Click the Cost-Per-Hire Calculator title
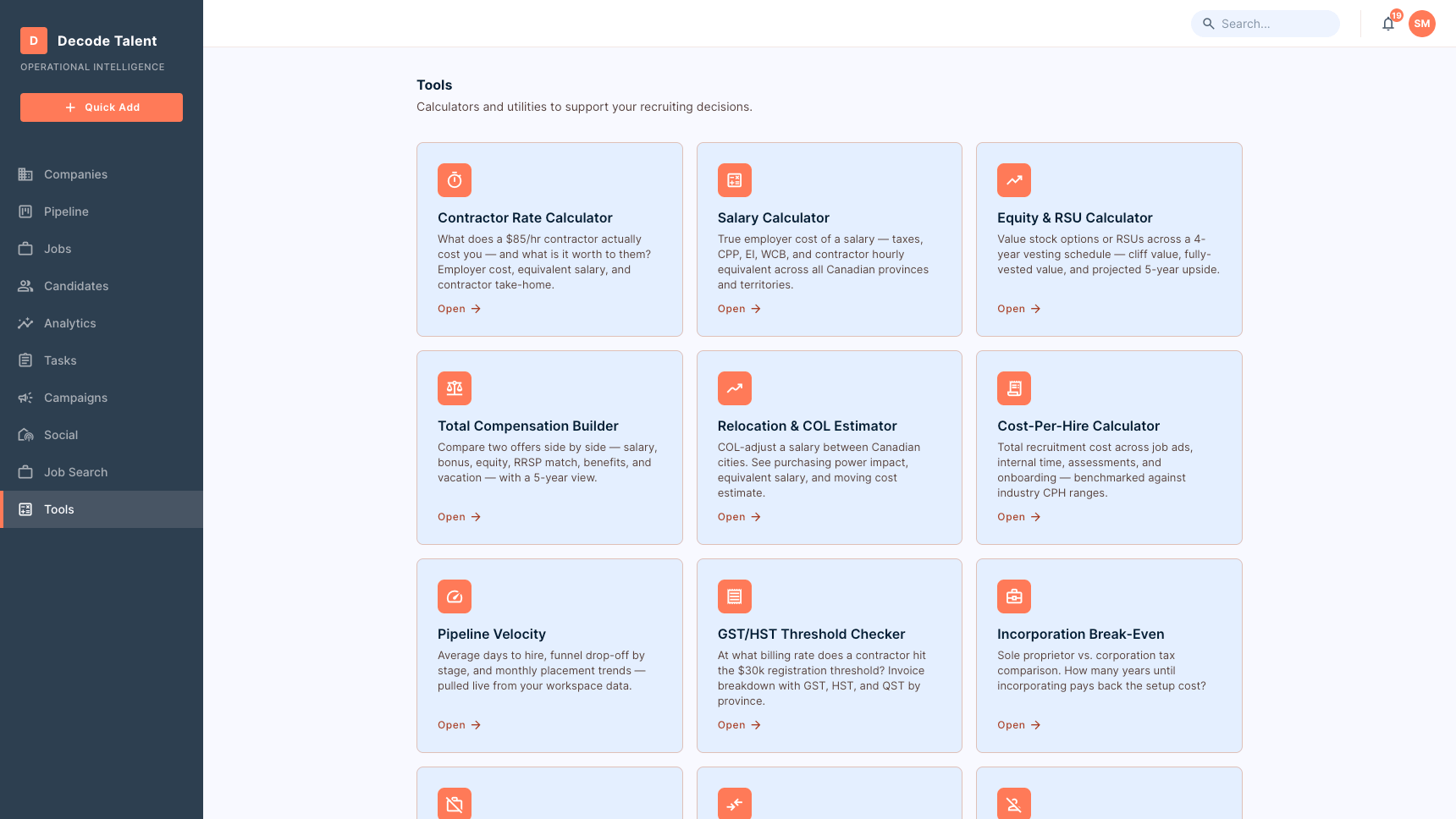1456x819 pixels. click(1078, 426)
